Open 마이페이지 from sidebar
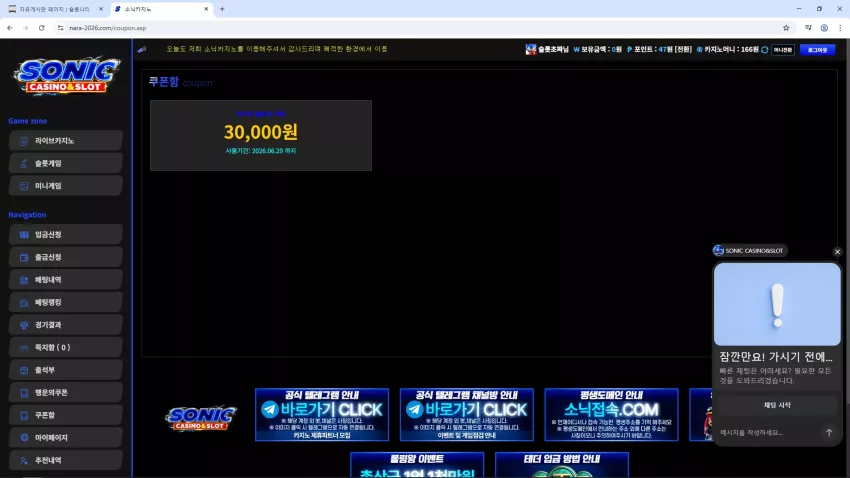850x478 pixels. [x=66, y=437]
